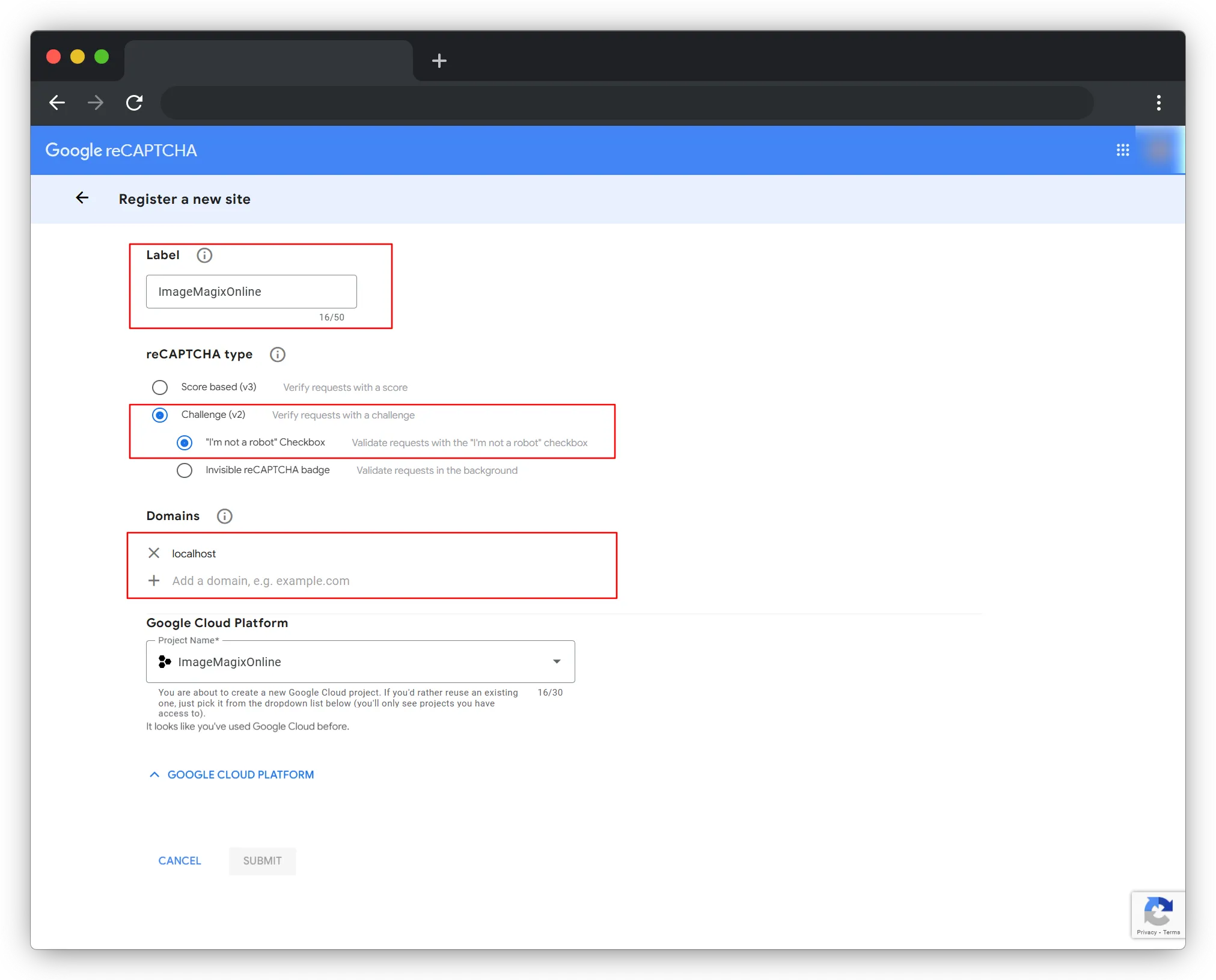Open a new browser tab
Screen dimensions: 1216x980
coord(441,60)
